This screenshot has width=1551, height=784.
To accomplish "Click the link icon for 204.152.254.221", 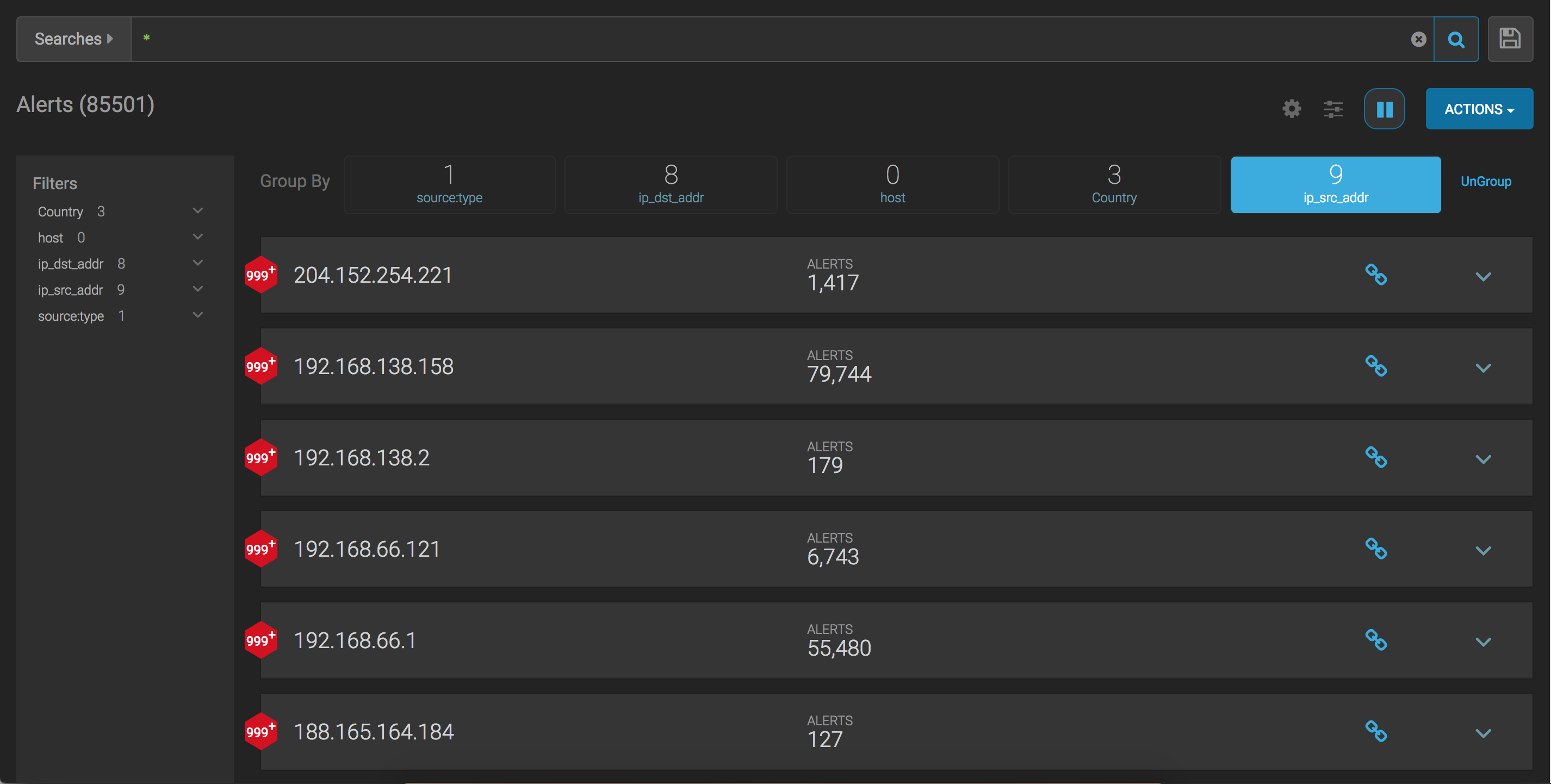I will coord(1375,275).
